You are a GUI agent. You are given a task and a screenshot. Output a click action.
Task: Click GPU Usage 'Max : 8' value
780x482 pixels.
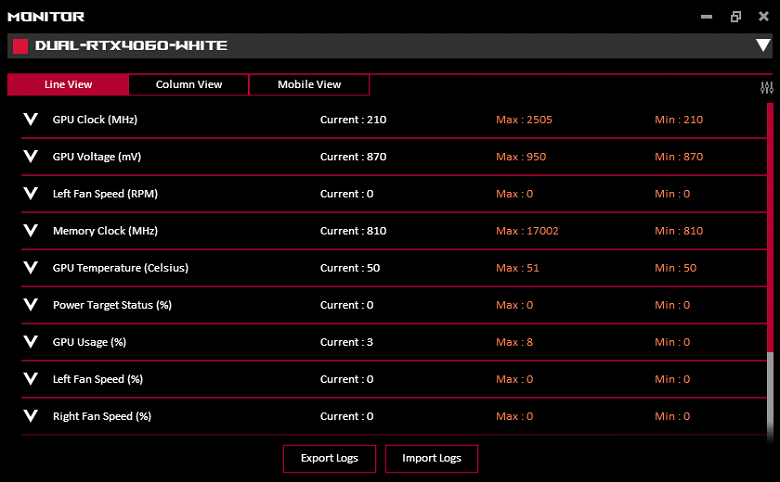tap(514, 342)
